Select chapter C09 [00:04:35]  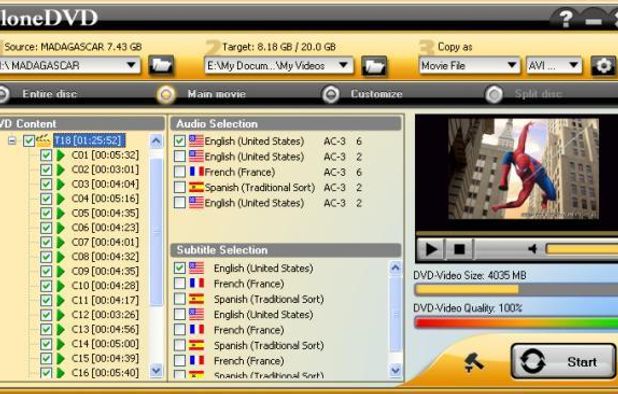click(105, 271)
